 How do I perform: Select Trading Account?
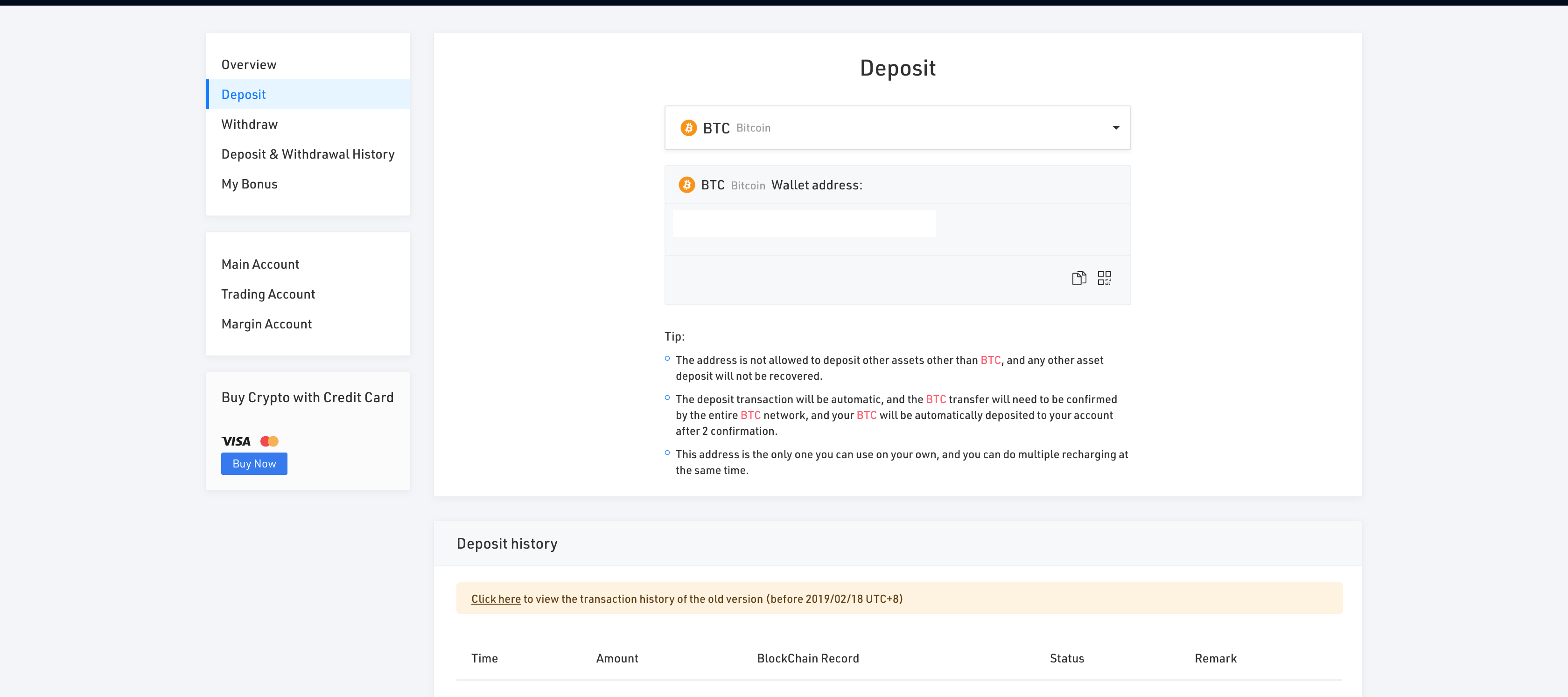click(268, 294)
